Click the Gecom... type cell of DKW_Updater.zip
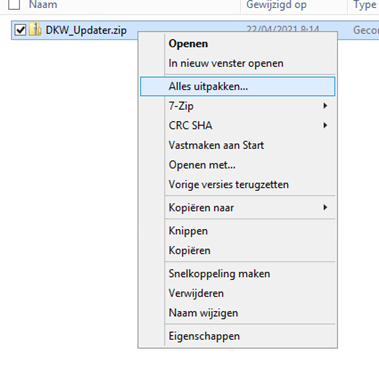Screen dimensions: 379x368 pos(366,30)
